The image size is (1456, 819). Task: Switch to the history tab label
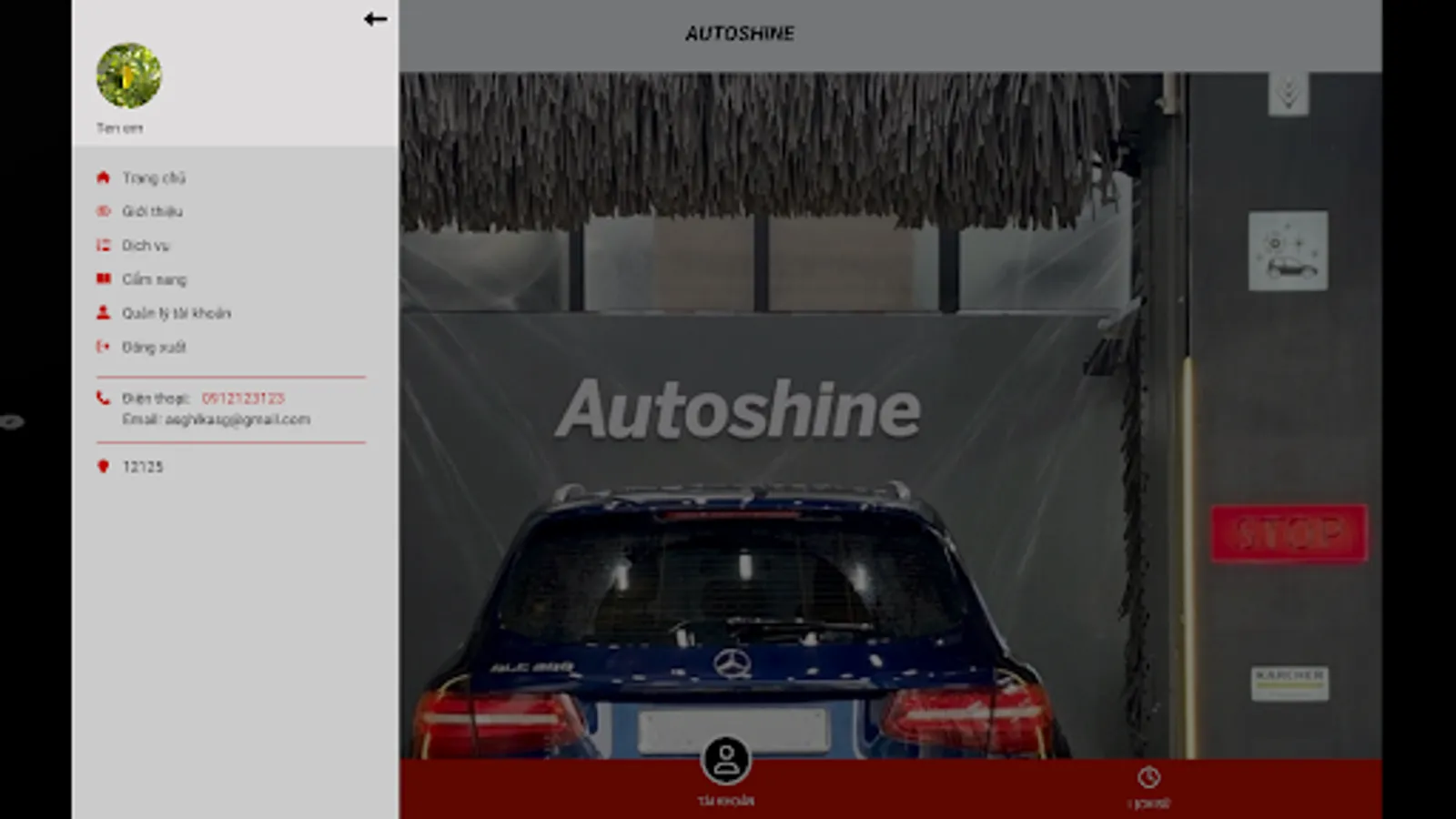(x=1148, y=804)
